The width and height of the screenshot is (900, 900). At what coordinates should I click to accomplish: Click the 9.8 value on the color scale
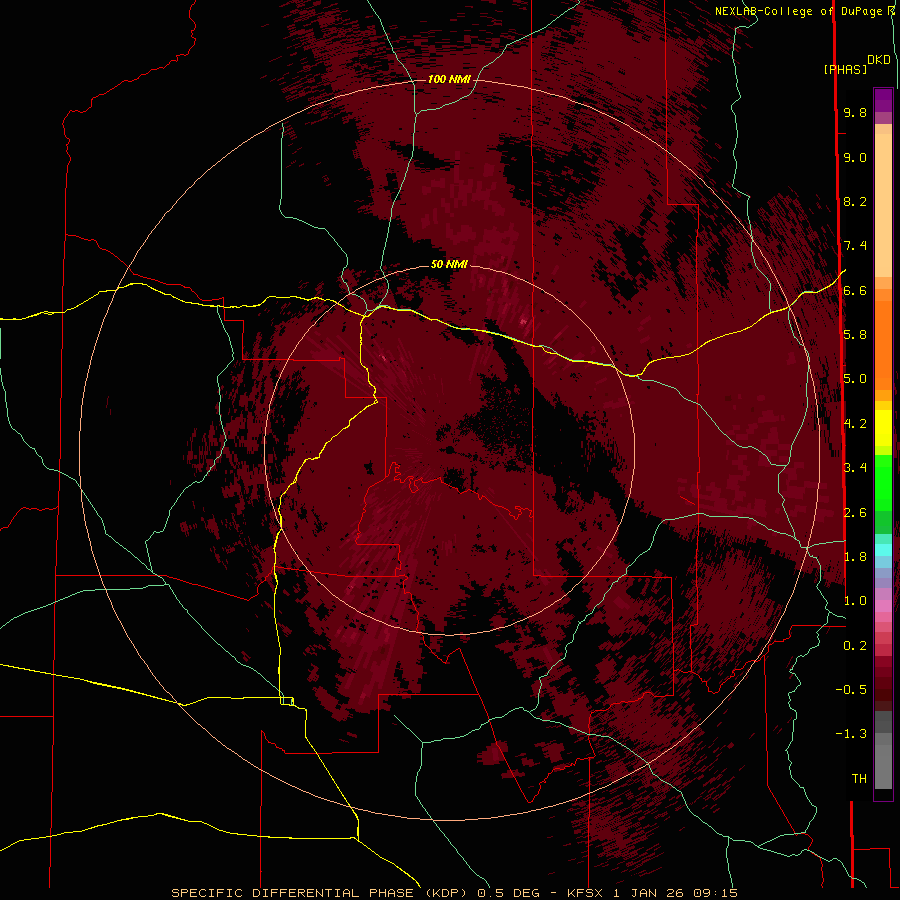click(855, 112)
